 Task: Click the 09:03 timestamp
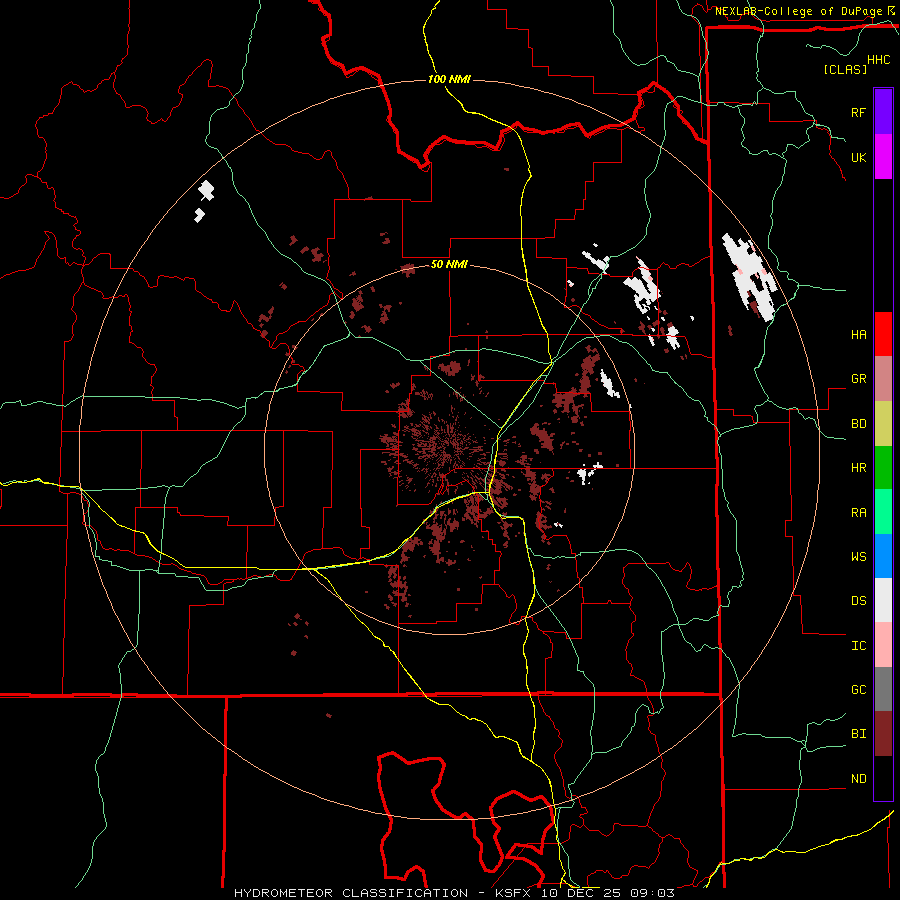click(x=652, y=893)
